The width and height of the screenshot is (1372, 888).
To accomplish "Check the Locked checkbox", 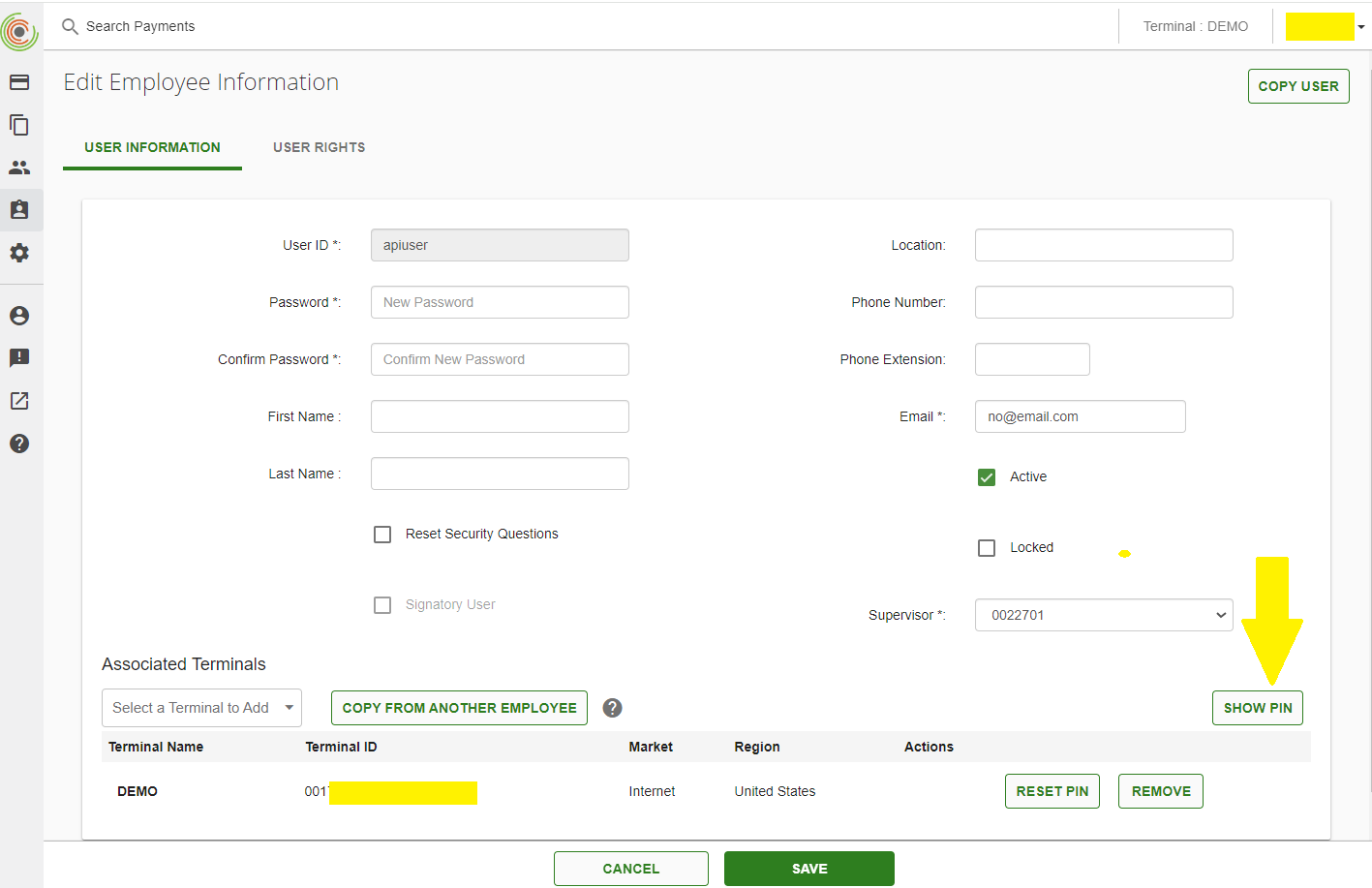I will click(987, 548).
